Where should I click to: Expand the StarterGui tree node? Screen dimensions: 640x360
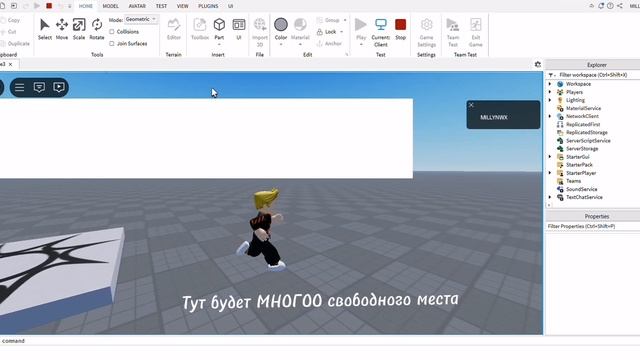[550, 157]
